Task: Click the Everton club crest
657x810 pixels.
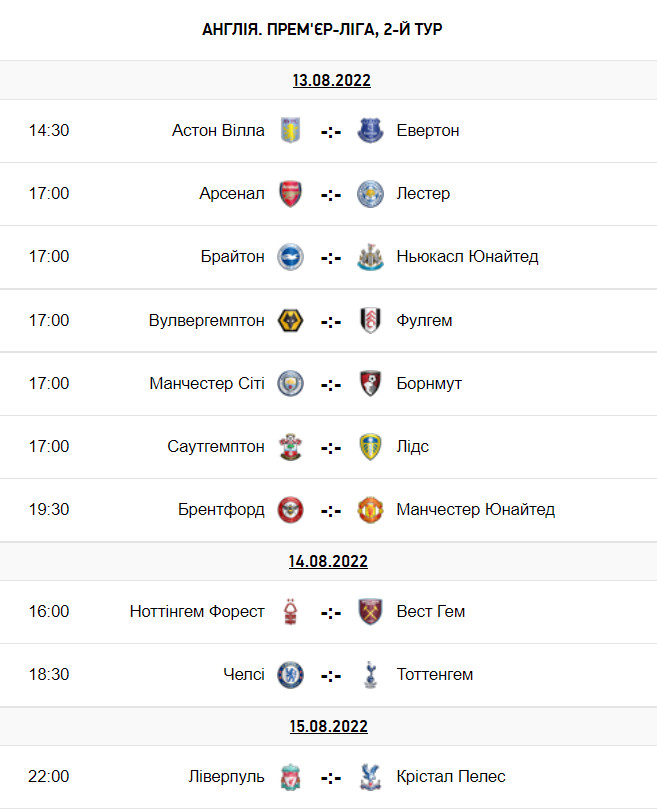Action: (x=371, y=131)
